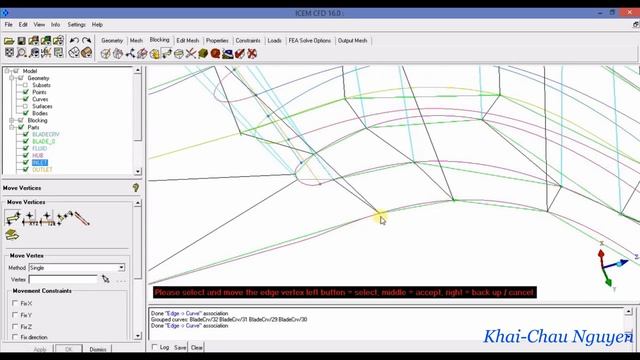Toggle the Points visibility checkbox
The image size is (640, 360).
tap(25, 92)
